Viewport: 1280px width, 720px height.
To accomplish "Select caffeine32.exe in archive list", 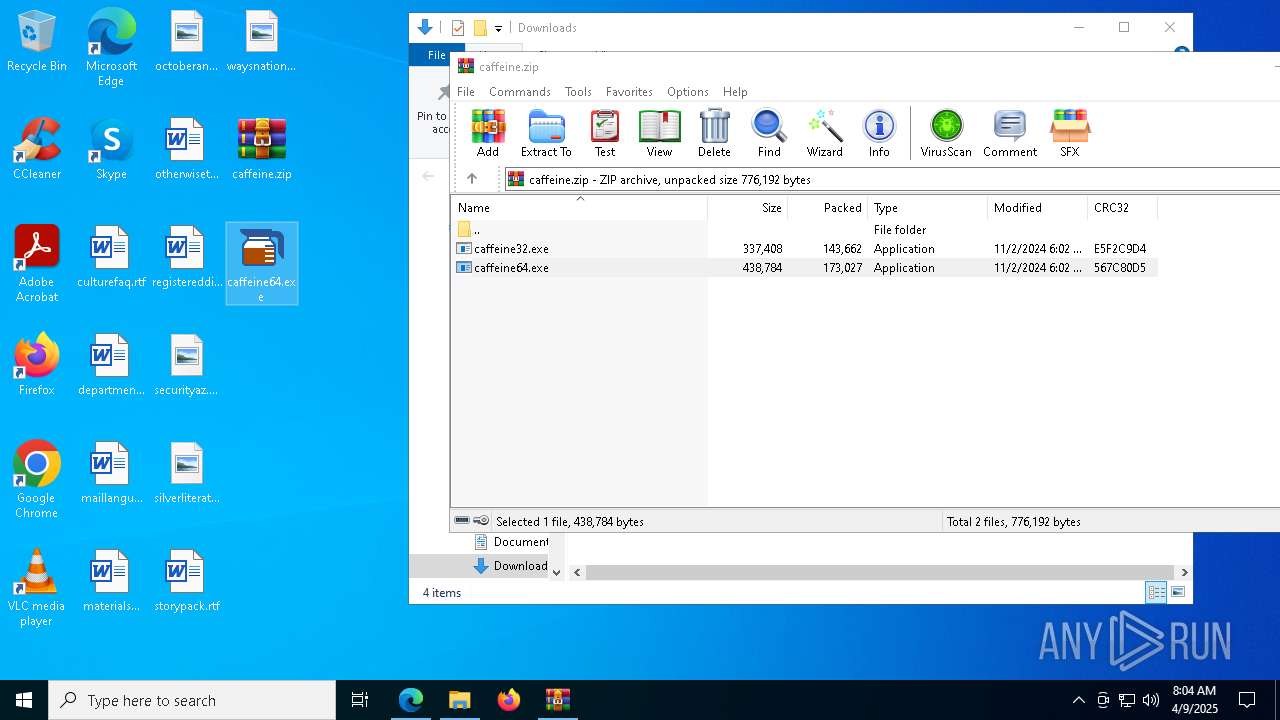I will tap(804, 249).
